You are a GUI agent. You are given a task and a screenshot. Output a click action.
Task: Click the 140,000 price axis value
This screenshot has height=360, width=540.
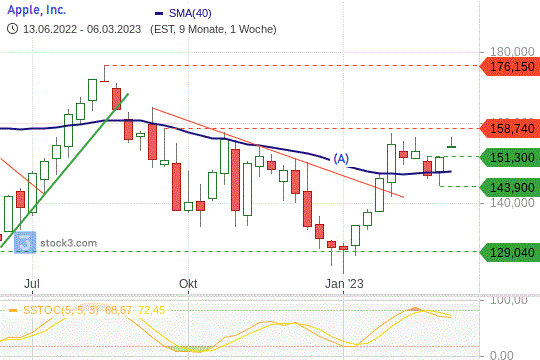click(512, 203)
